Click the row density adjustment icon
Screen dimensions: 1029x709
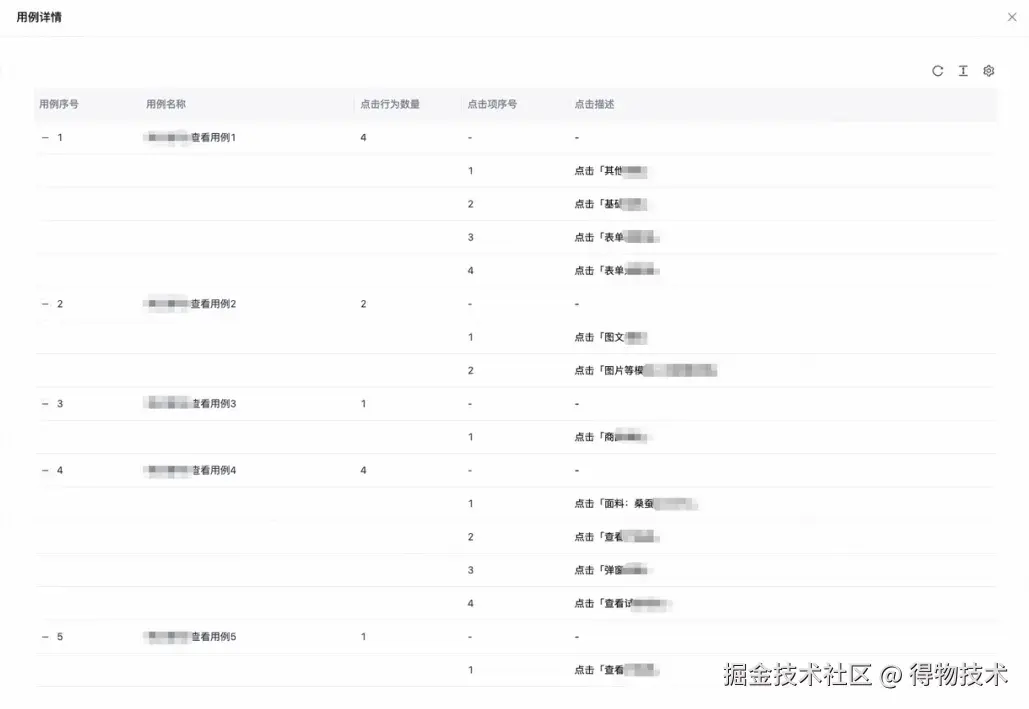point(963,71)
